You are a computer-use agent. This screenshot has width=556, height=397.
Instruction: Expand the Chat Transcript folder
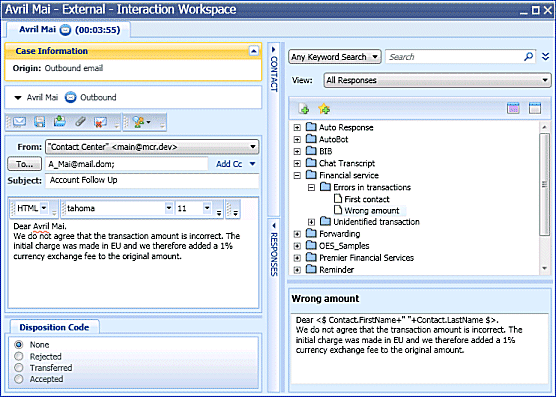(297, 163)
